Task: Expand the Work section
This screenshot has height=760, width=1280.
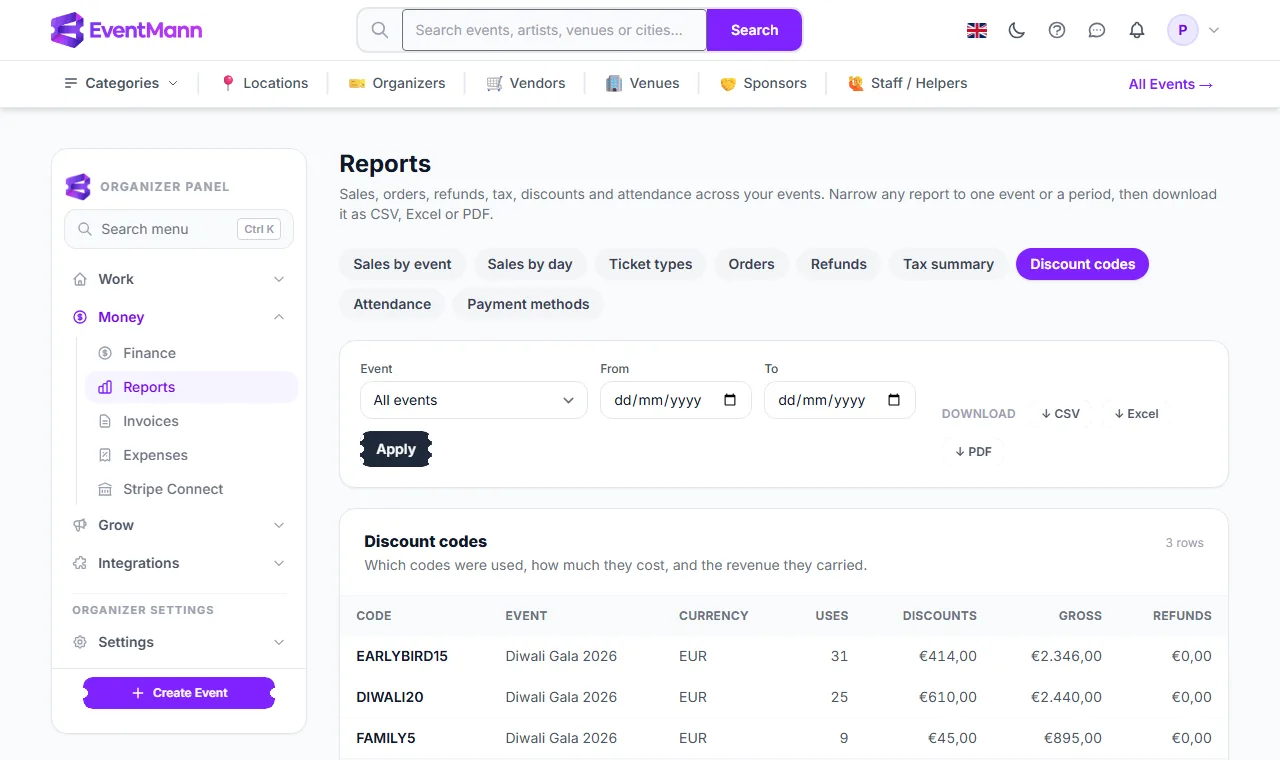Action: click(x=179, y=279)
